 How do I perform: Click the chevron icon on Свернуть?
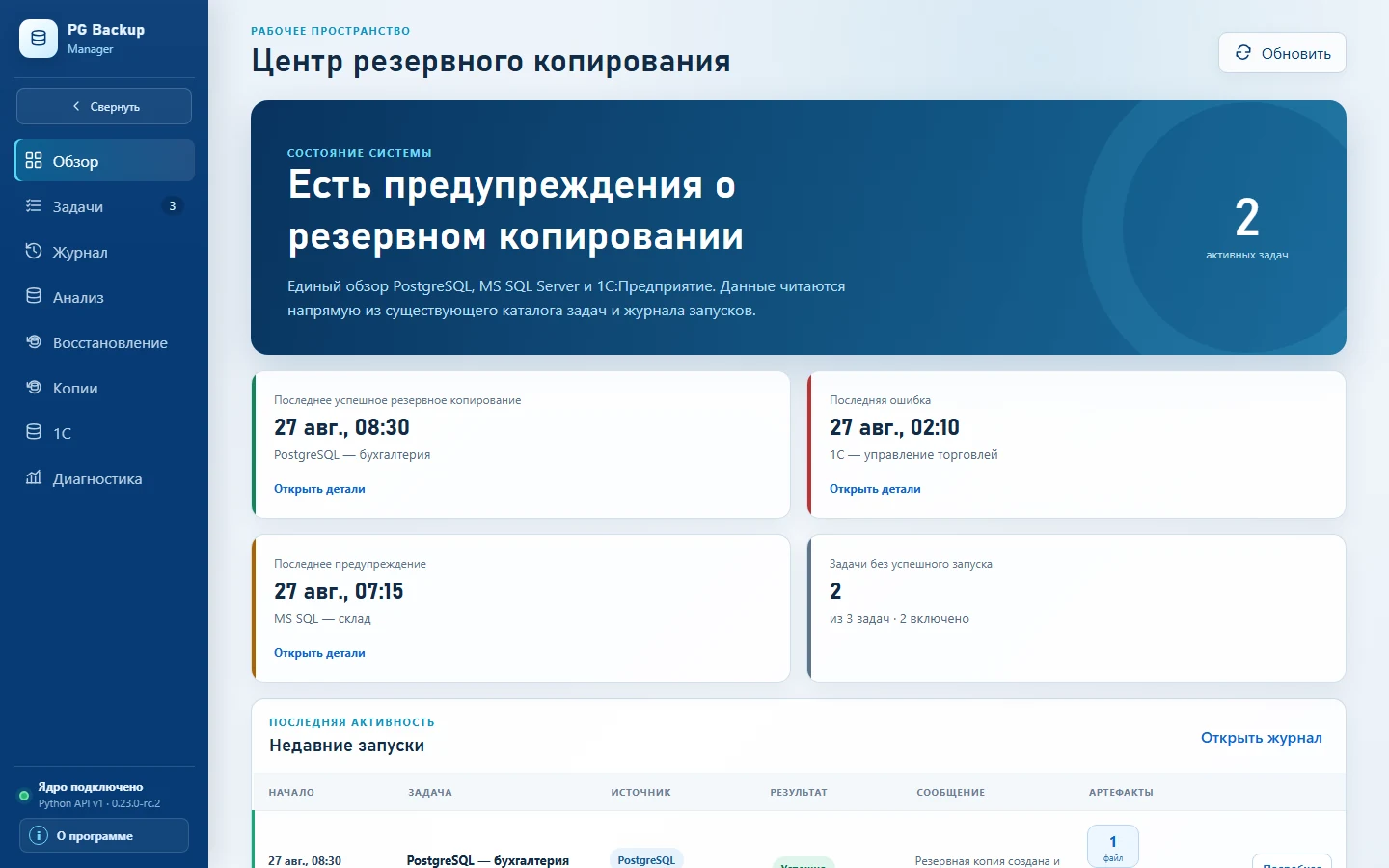point(76,106)
